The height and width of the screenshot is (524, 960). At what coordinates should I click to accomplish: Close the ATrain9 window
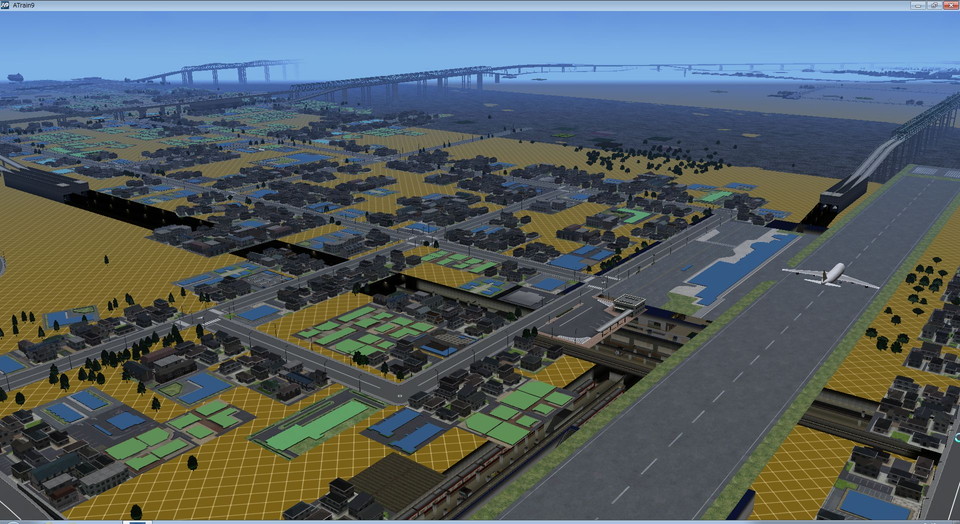pos(951,5)
